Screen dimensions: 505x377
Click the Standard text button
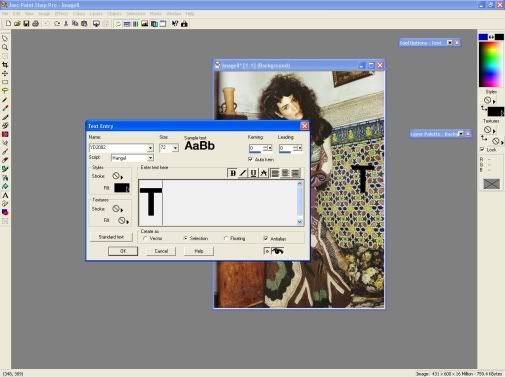(111, 237)
